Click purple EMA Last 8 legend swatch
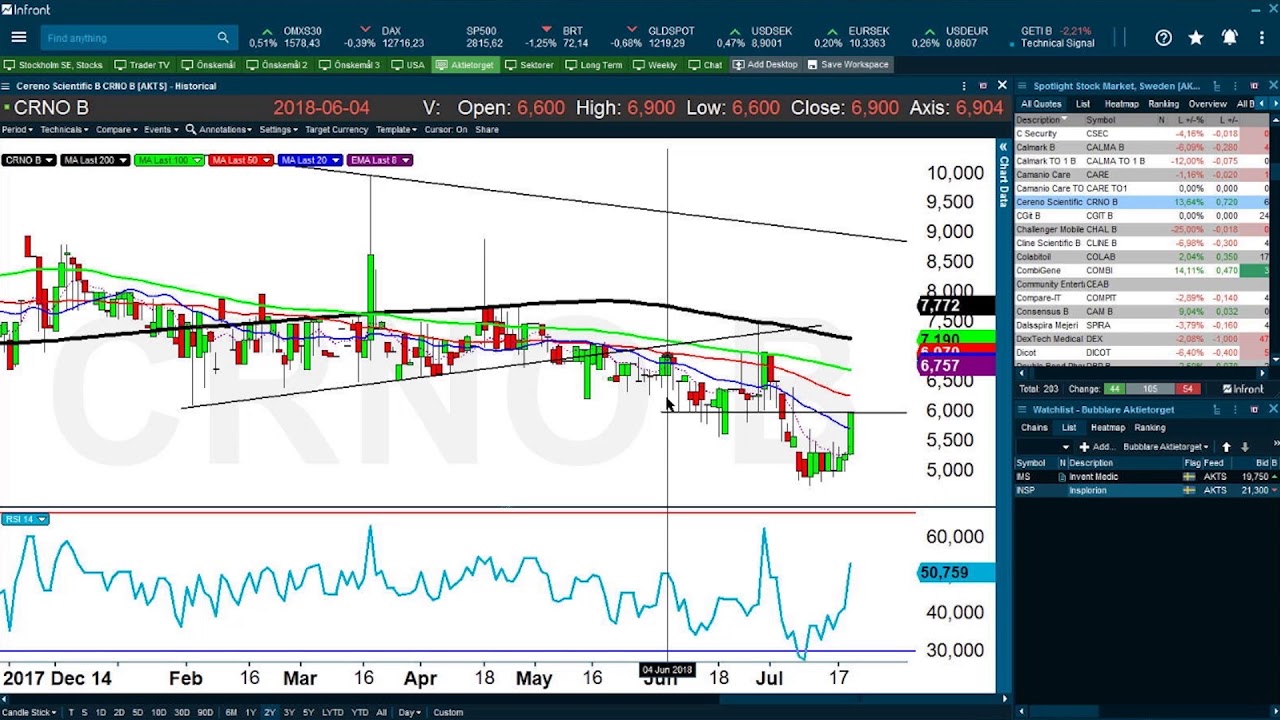Viewport: 1280px width, 720px height. (379, 160)
